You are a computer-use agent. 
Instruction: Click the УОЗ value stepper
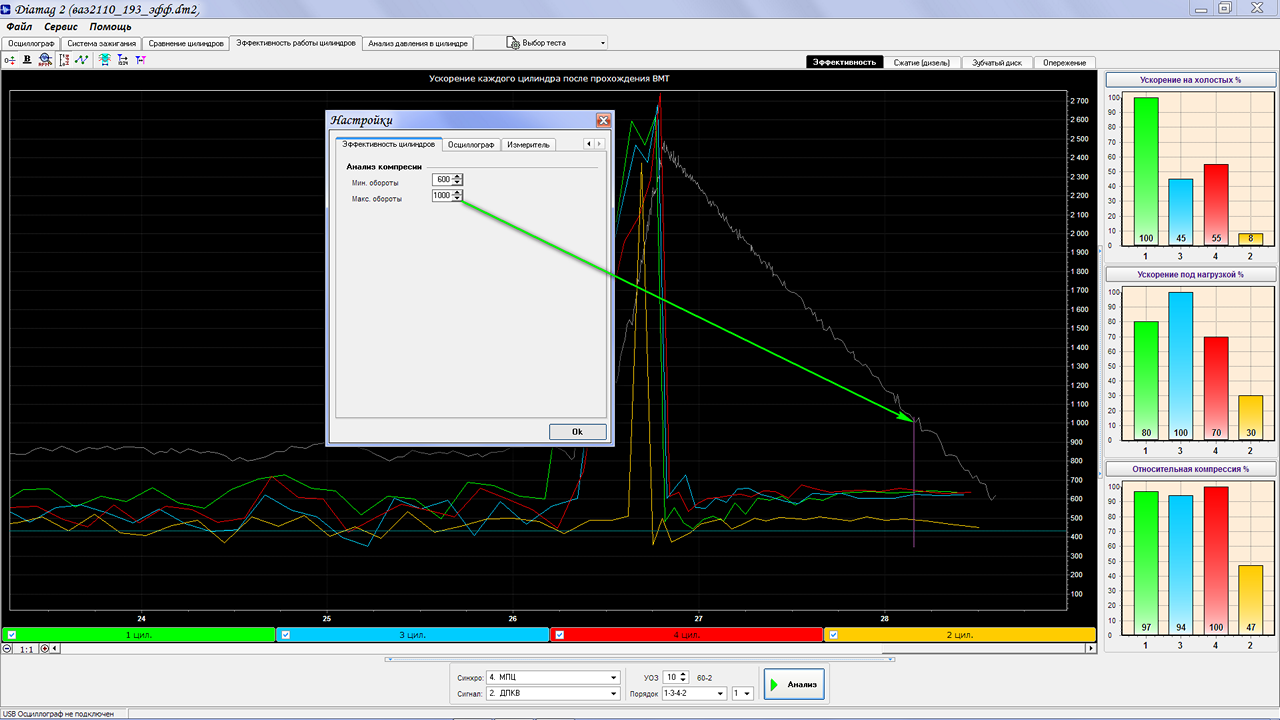point(684,677)
